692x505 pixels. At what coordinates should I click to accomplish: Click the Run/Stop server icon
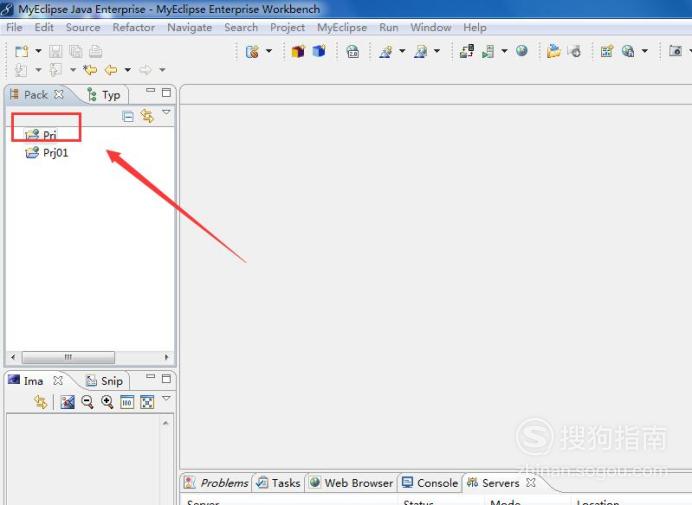[x=488, y=52]
